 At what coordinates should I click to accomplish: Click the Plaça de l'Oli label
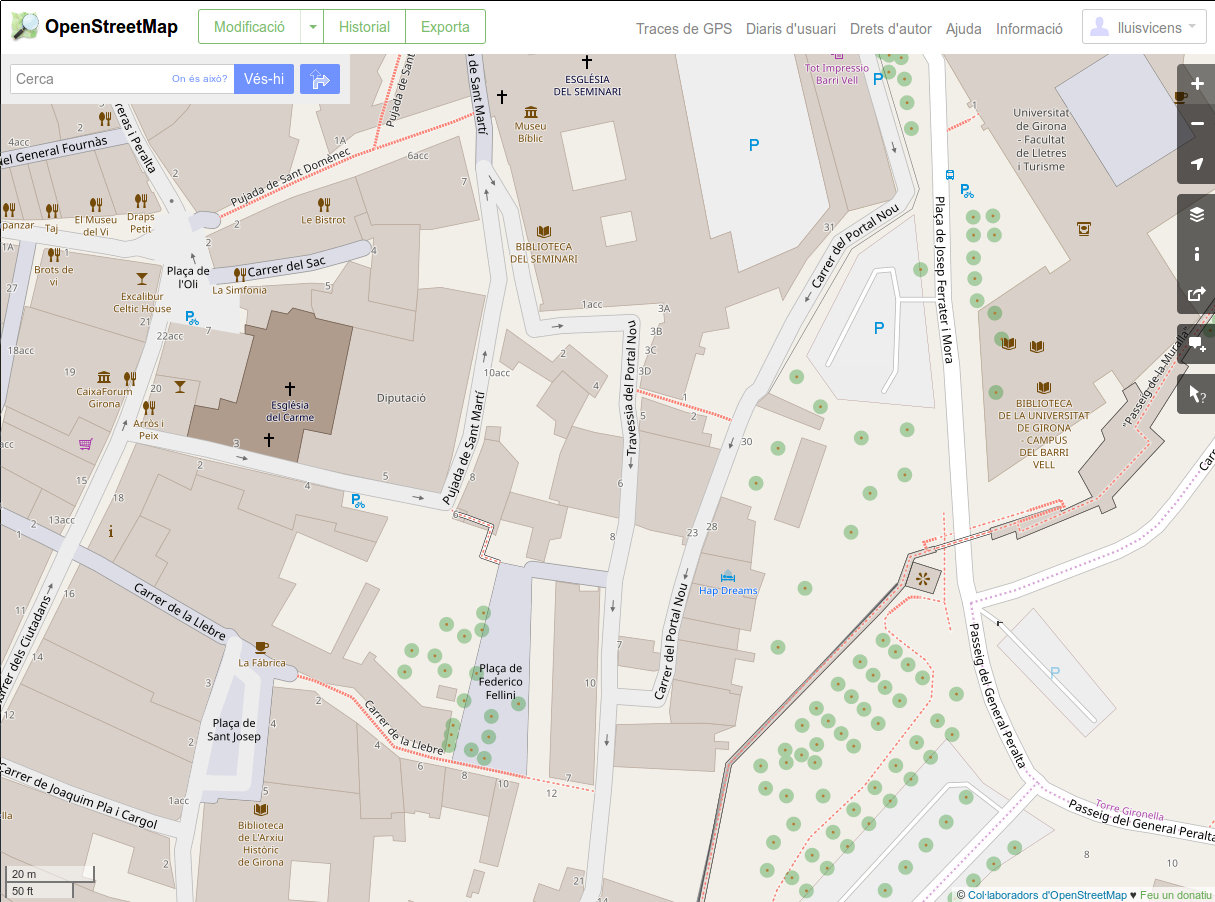[x=188, y=277]
